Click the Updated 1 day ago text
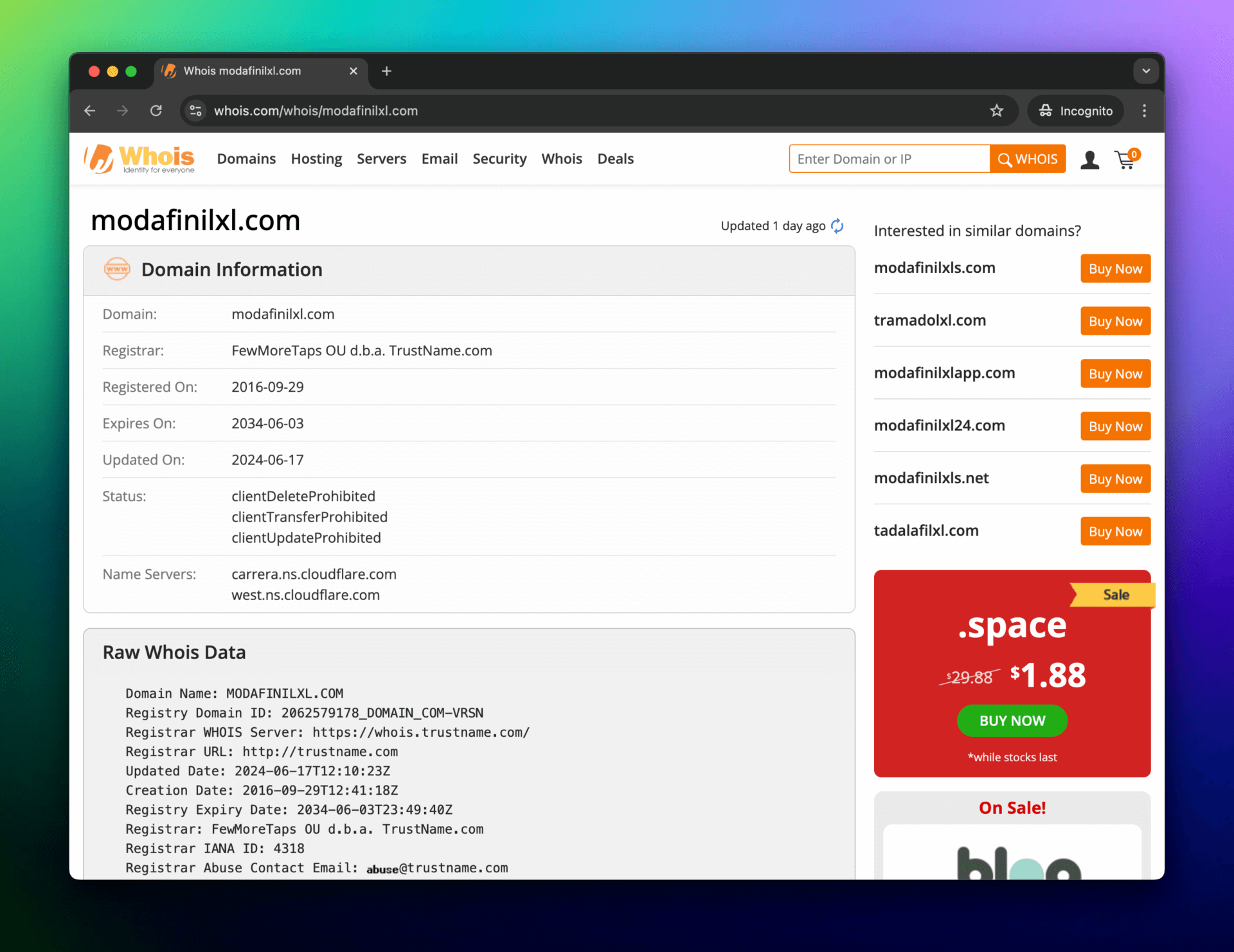The height and width of the screenshot is (952, 1234). [x=773, y=226]
